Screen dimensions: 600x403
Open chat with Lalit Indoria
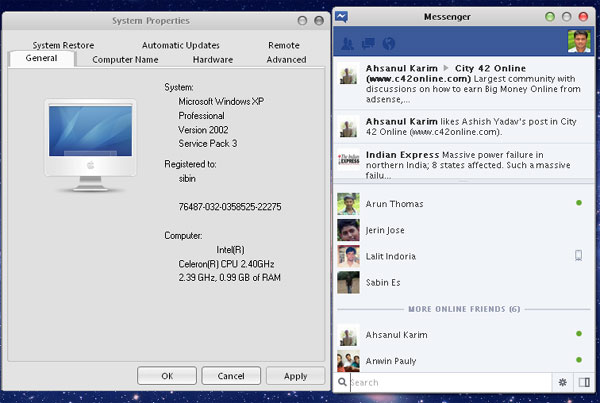point(463,256)
